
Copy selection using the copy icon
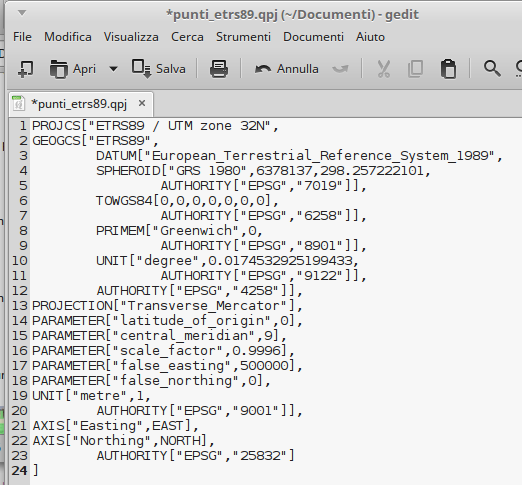(x=415, y=69)
